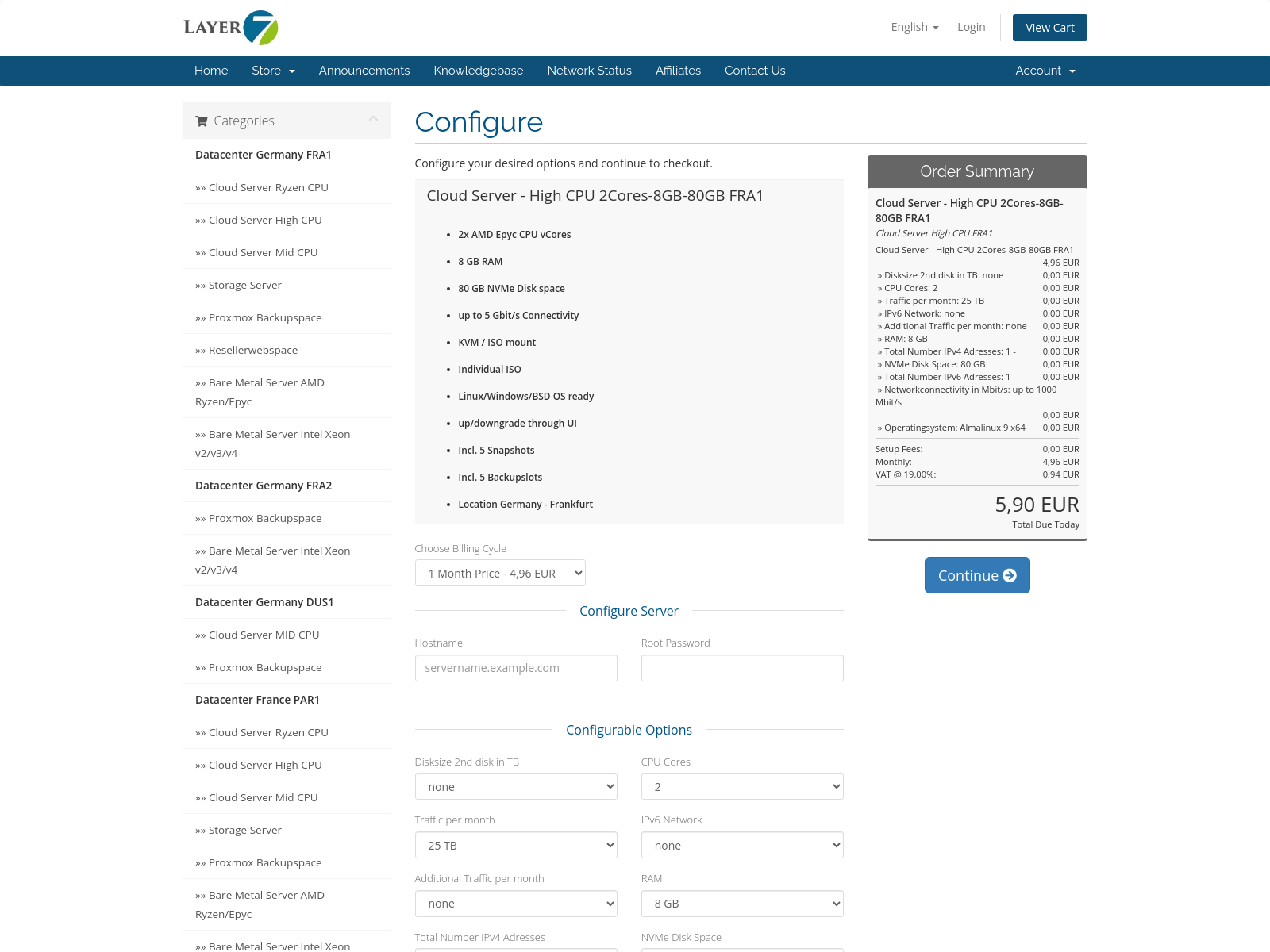Open Disksize 2nd disk dropdown

(516, 786)
